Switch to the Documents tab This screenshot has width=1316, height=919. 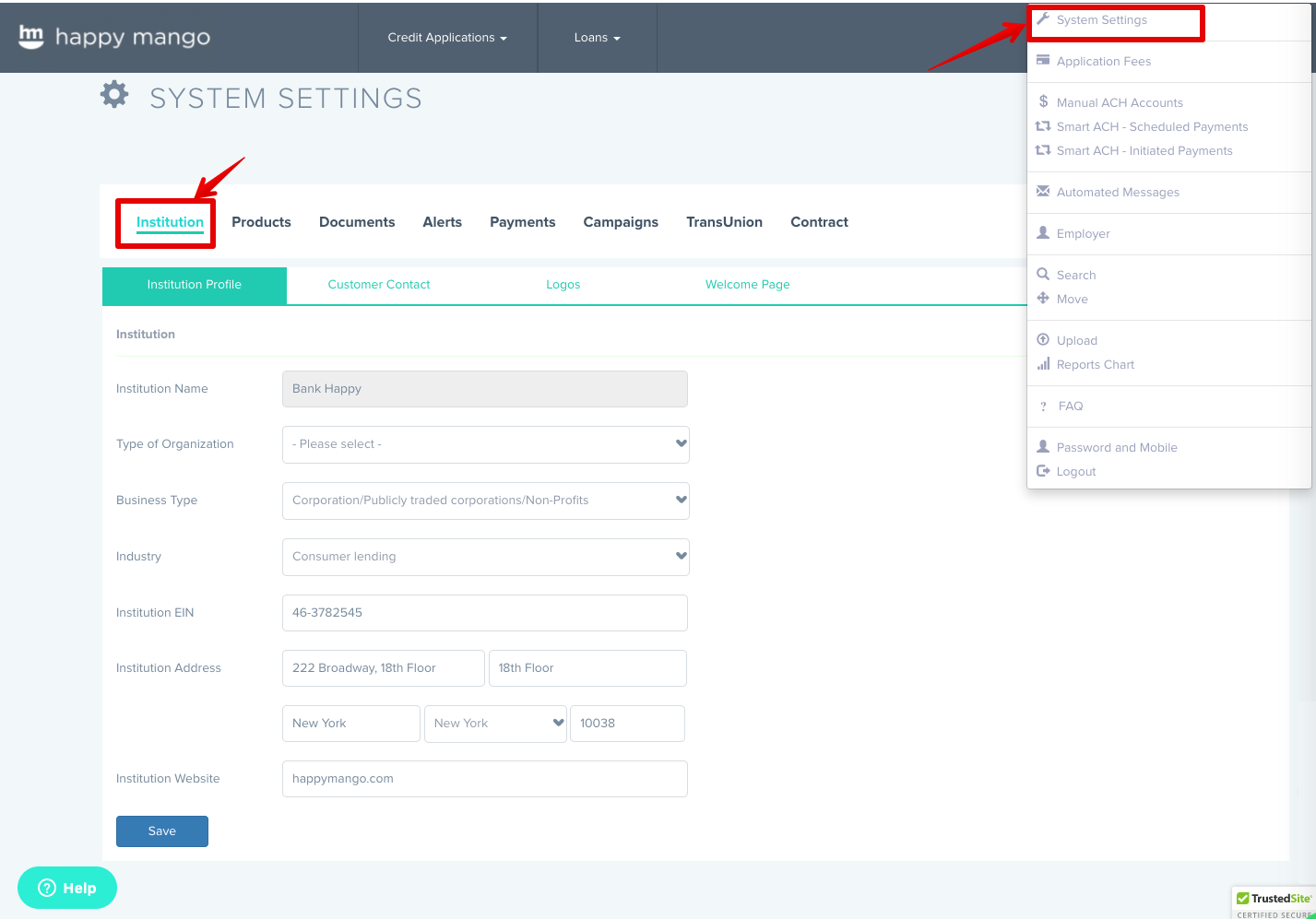[x=357, y=222]
